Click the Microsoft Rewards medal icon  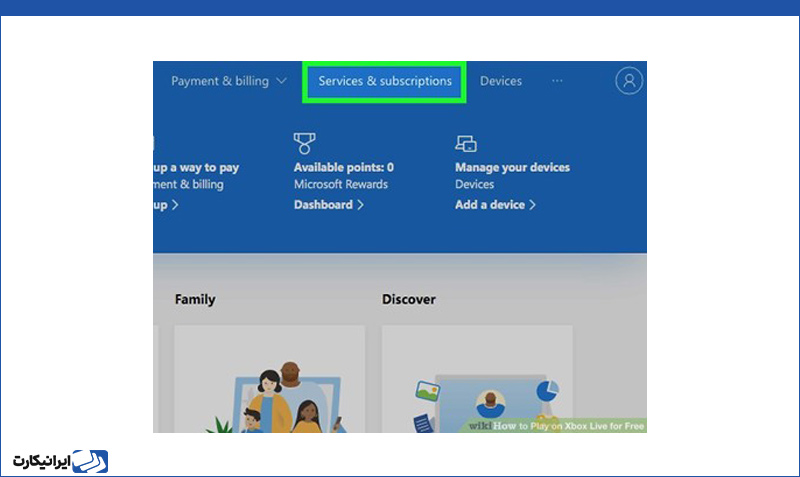(305, 143)
